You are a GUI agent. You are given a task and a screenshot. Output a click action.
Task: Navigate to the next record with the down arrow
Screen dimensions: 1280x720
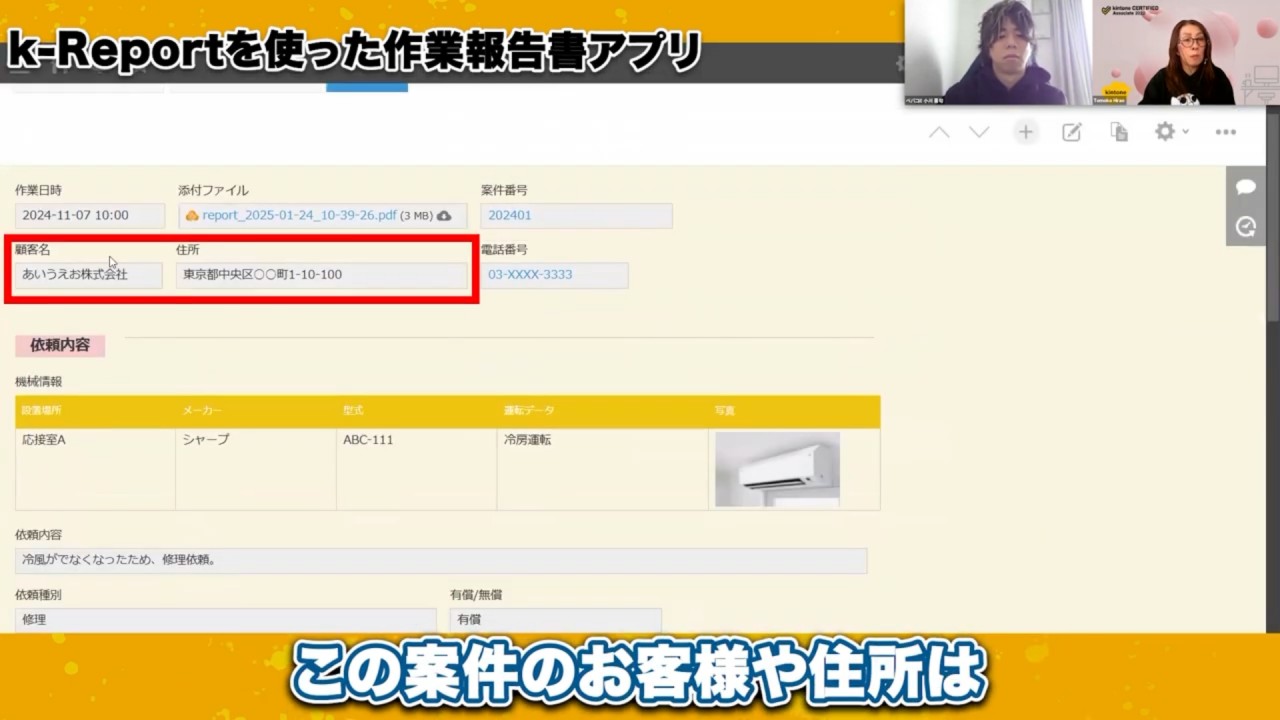(978, 131)
